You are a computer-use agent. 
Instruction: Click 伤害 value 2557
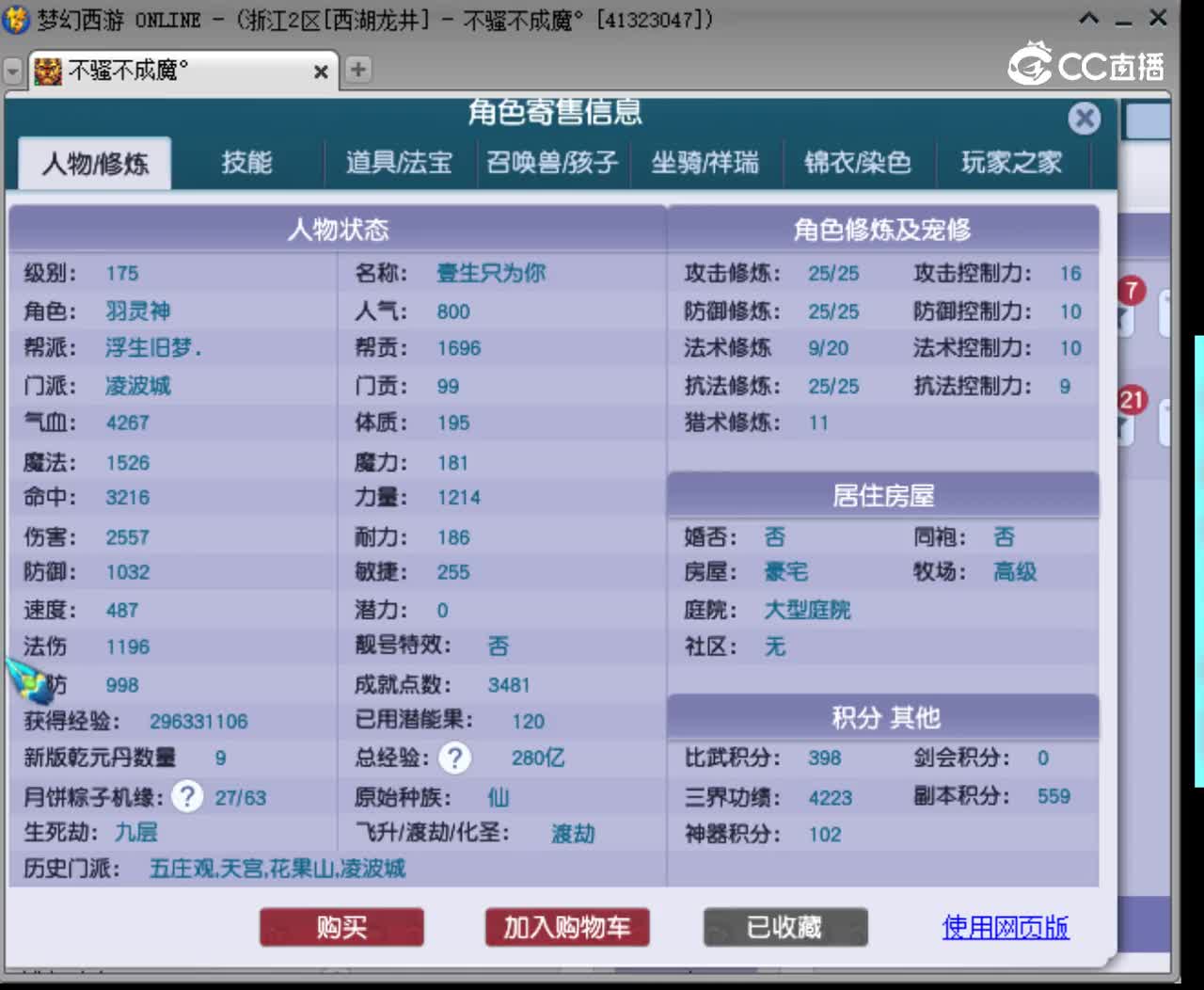coord(127,537)
